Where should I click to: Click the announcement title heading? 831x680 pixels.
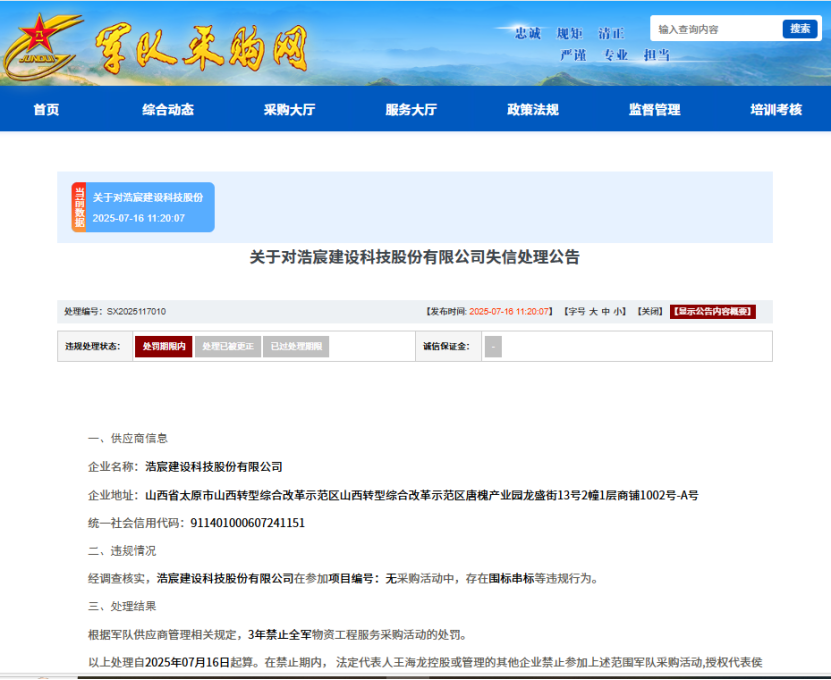(414, 257)
